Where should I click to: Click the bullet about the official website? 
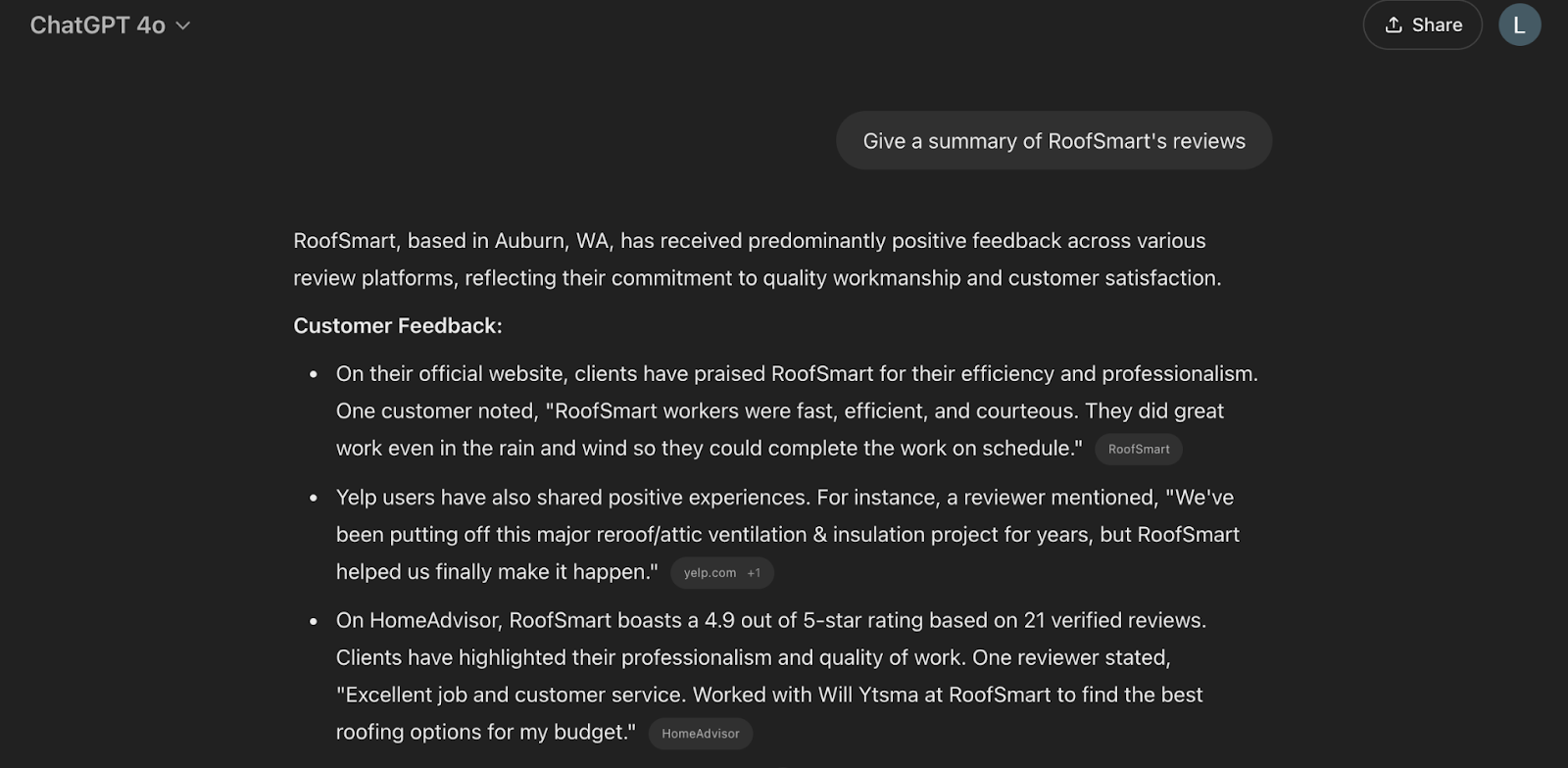click(796, 374)
